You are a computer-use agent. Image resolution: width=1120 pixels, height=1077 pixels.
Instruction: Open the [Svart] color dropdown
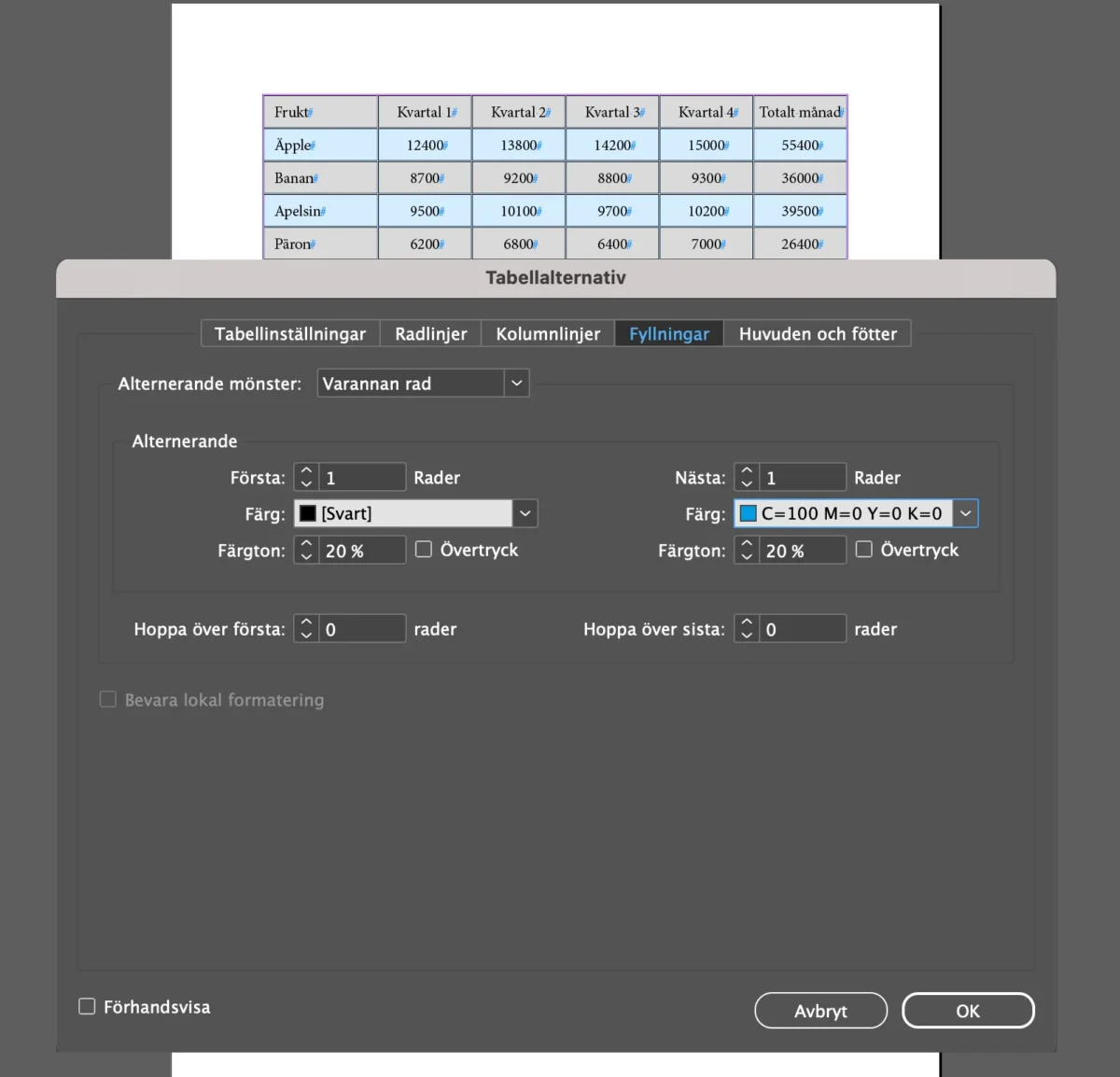(x=525, y=513)
